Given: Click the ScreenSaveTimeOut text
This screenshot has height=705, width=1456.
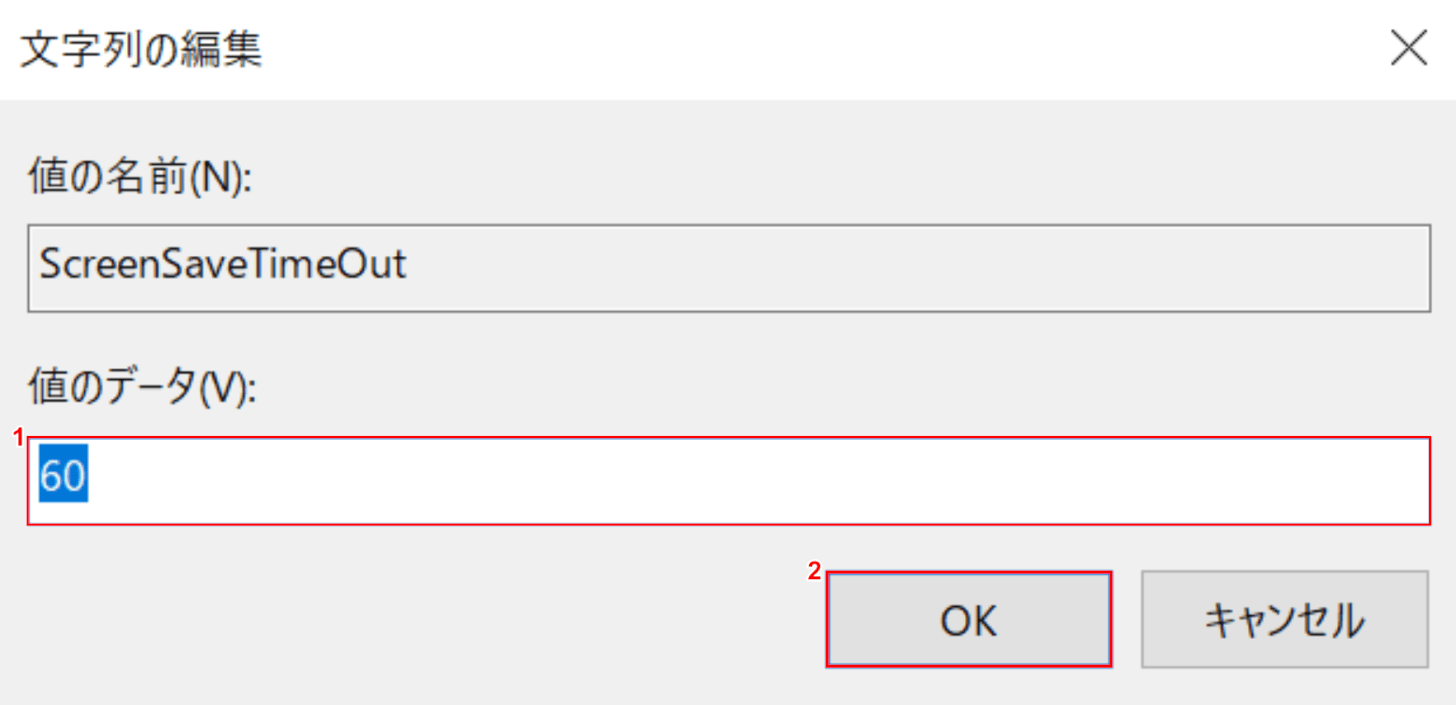Looking at the screenshot, I should pos(223,266).
